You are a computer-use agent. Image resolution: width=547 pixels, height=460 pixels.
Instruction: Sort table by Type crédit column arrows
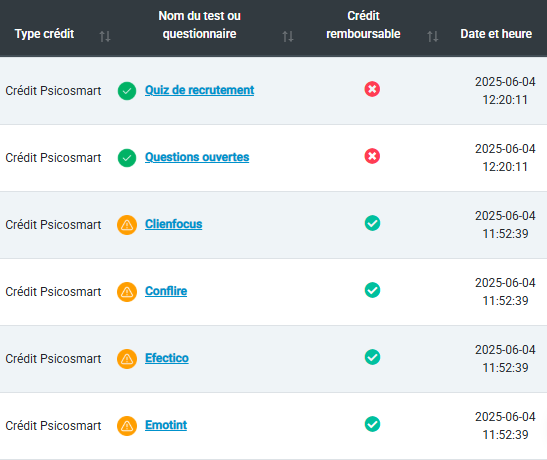[105, 36]
